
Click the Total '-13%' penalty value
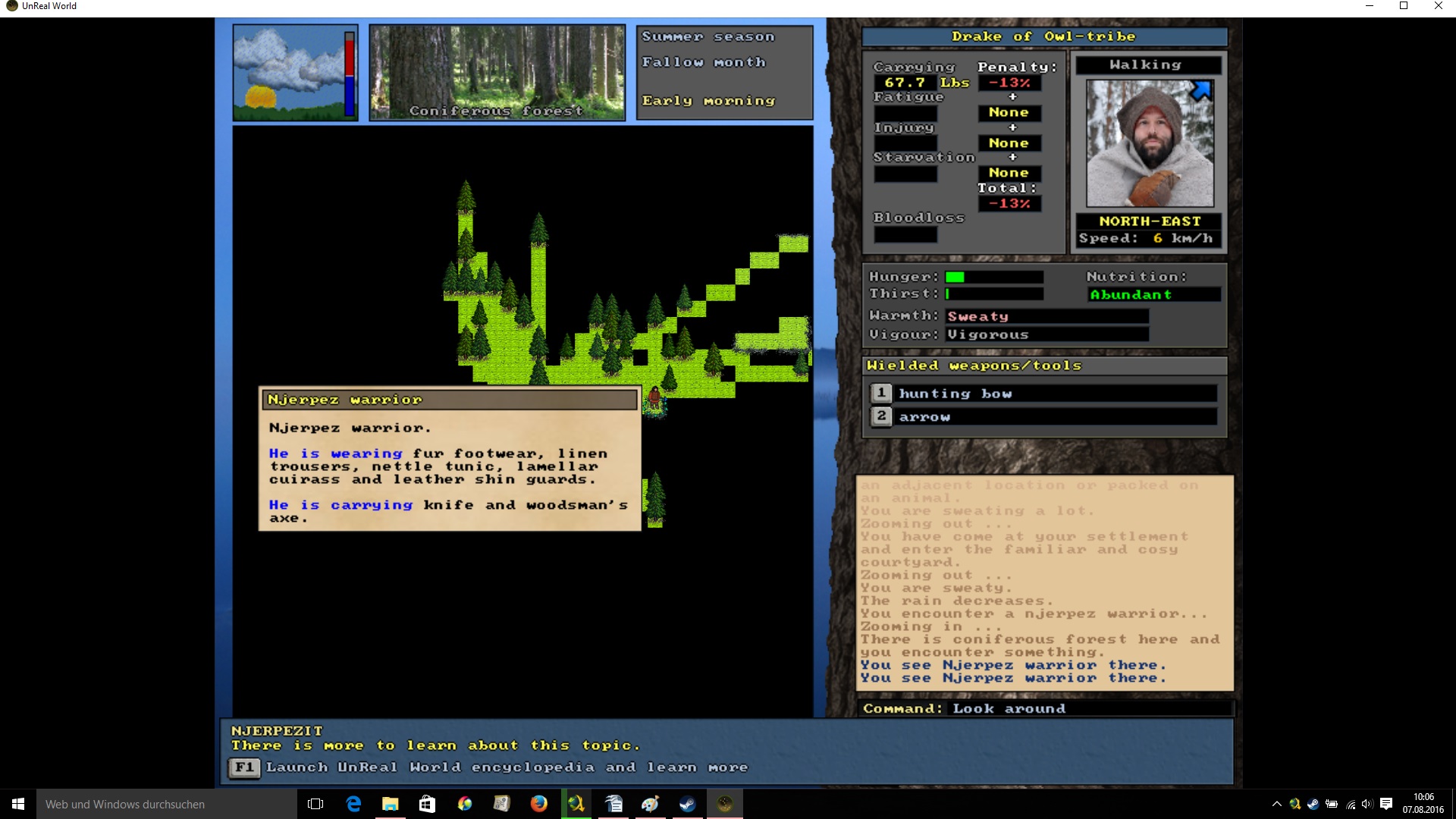click(x=1009, y=203)
